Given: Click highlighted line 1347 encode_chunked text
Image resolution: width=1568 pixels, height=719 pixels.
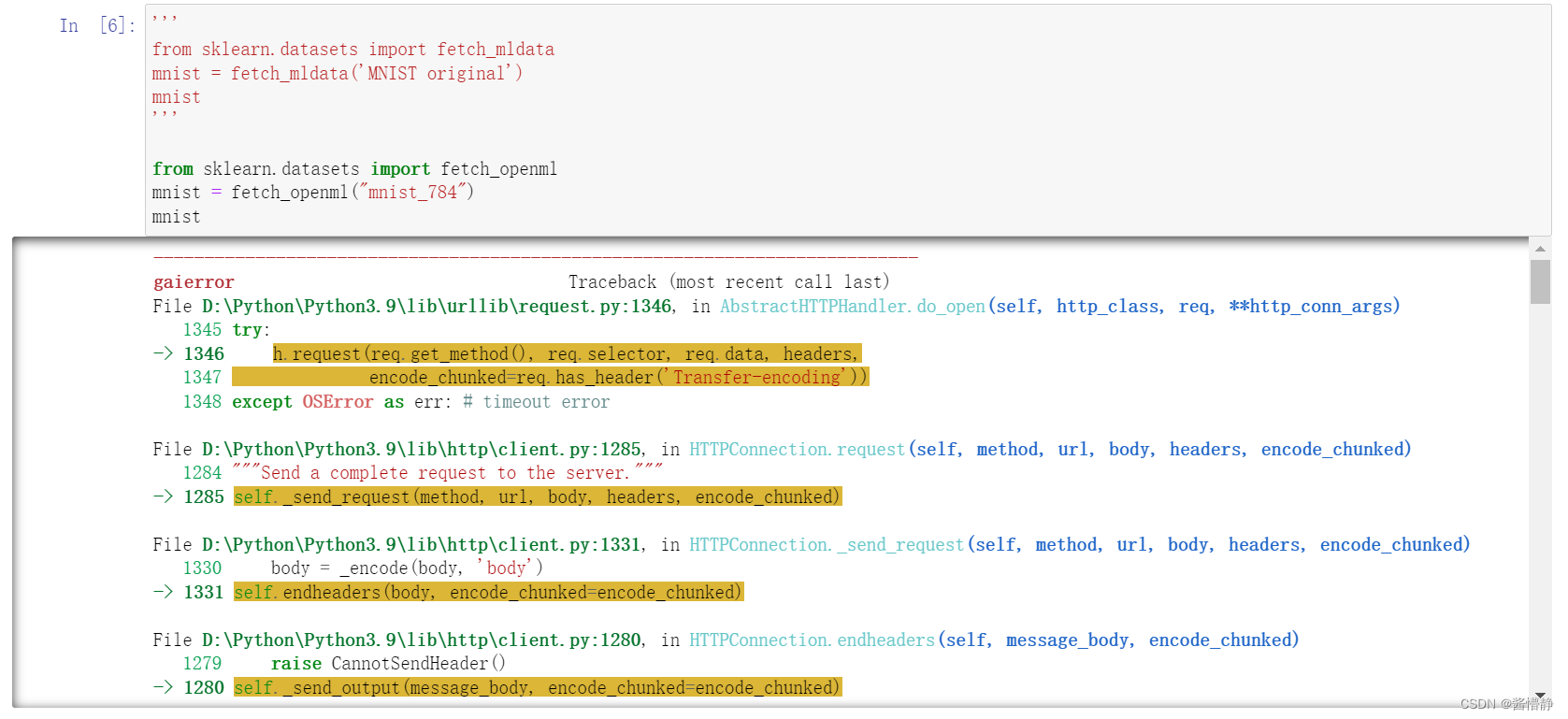Looking at the screenshot, I should [x=618, y=378].
